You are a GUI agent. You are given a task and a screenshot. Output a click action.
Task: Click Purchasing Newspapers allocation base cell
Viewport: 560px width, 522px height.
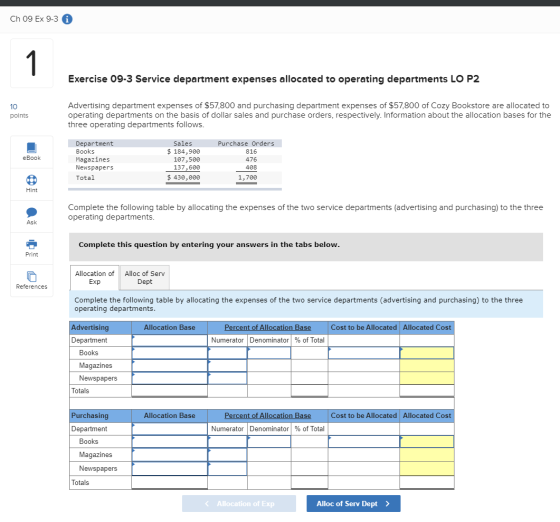pyautogui.click(x=170, y=468)
